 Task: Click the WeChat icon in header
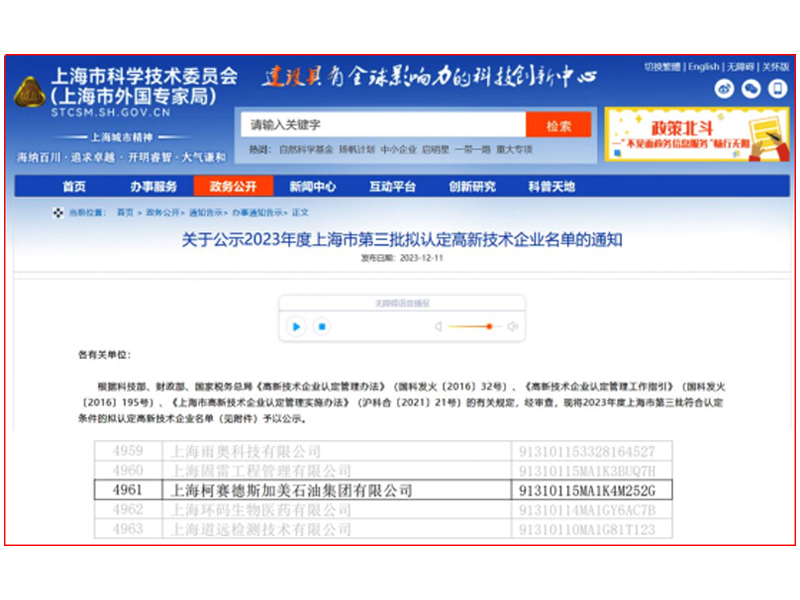tap(751, 89)
